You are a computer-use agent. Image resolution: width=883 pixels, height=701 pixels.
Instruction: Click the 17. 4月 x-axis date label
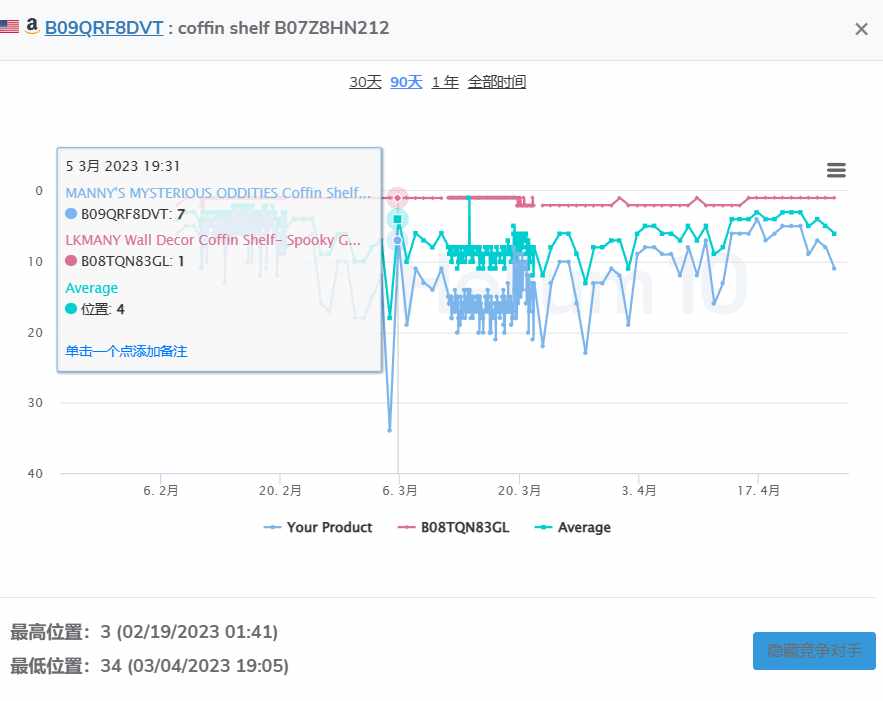tap(759, 491)
